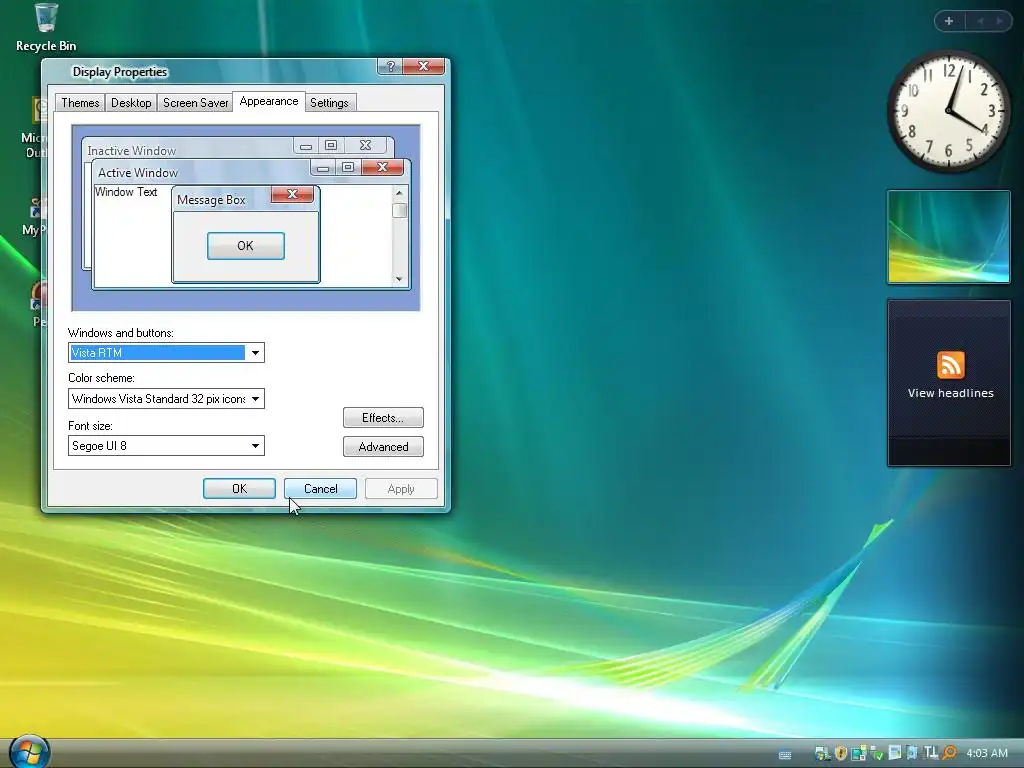Click the grayed Apply button
The height and width of the screenshot is (768, 1024).
401,488
